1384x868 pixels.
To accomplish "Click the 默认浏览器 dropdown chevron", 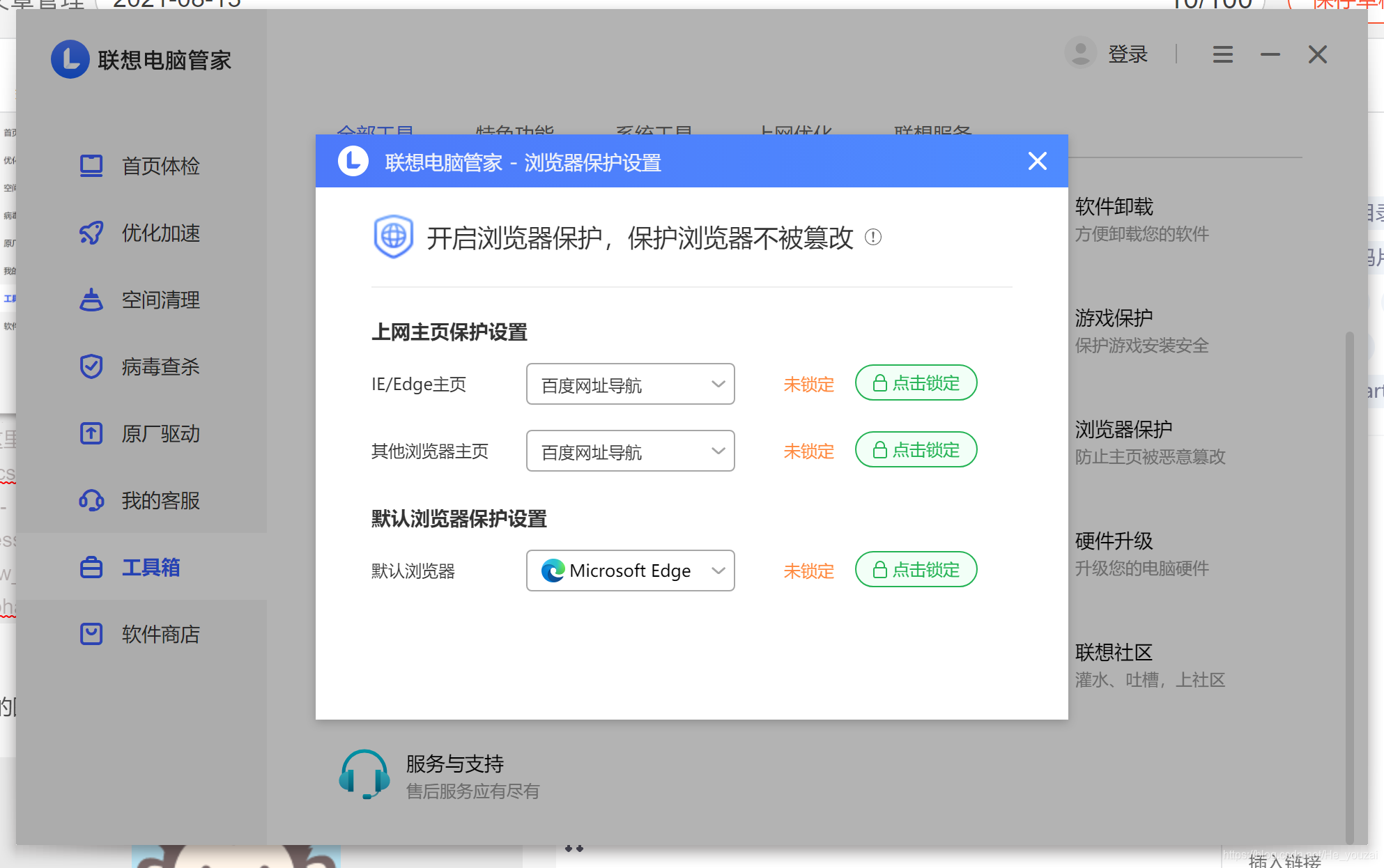I will (x=718, y=571).
